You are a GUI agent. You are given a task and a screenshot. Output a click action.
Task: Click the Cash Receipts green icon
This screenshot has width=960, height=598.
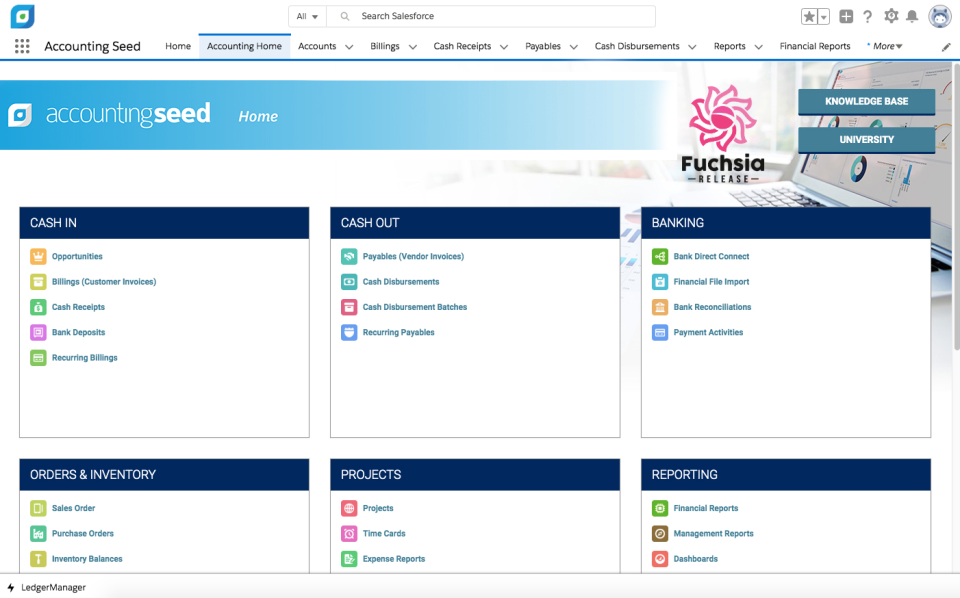click(x=38, y=307)
